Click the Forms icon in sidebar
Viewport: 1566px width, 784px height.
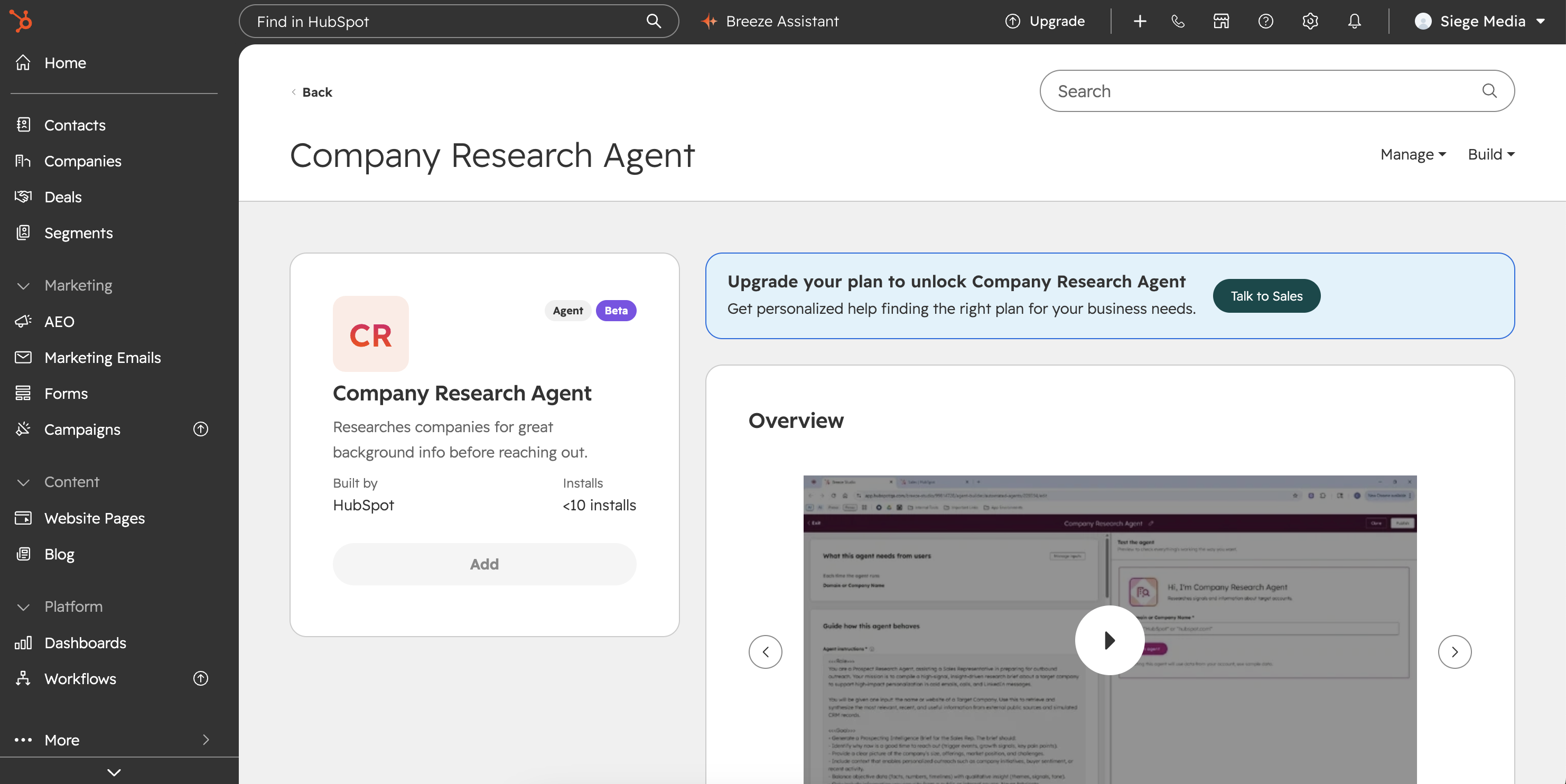(x=23, y=393)
